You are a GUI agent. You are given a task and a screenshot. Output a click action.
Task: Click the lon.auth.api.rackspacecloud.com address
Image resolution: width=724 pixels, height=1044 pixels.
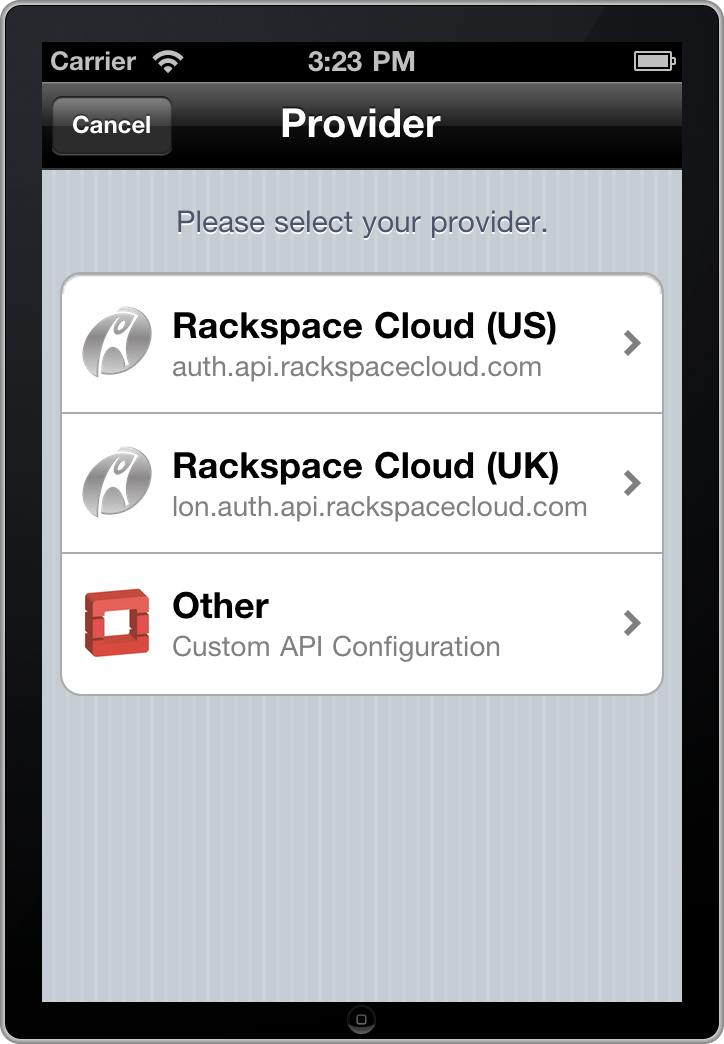[380, 507]
